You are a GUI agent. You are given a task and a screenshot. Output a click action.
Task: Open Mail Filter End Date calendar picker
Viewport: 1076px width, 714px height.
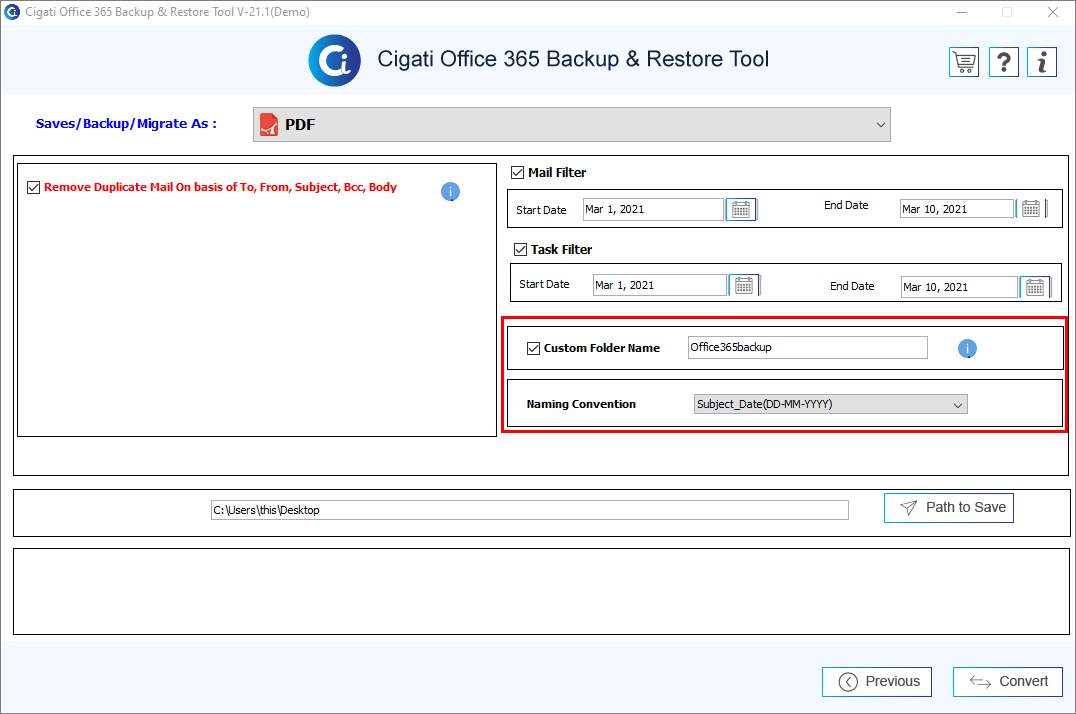click(1031, 209)
